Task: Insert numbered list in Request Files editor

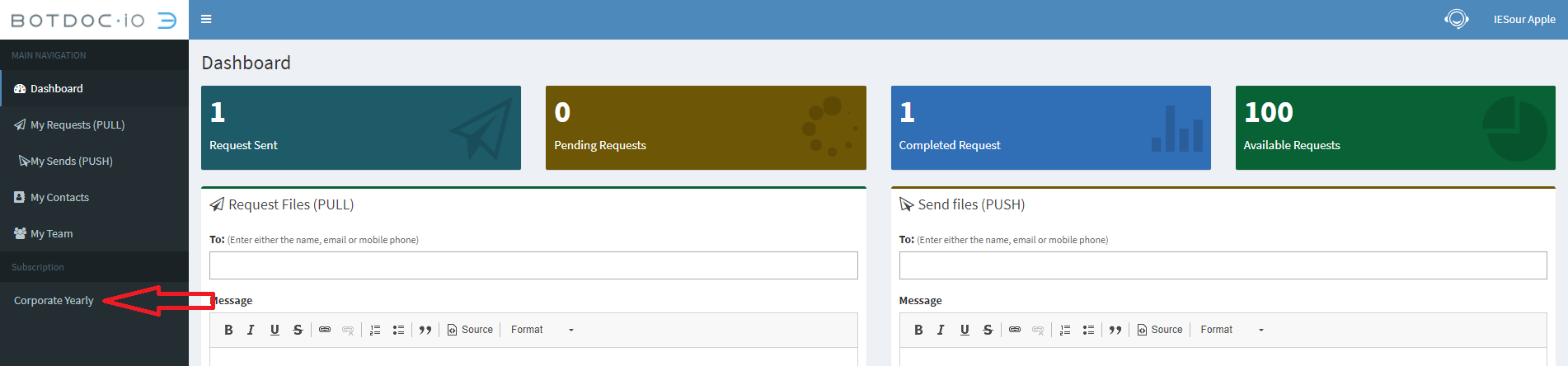Action: pyautogui.click(x=375, y=330)
